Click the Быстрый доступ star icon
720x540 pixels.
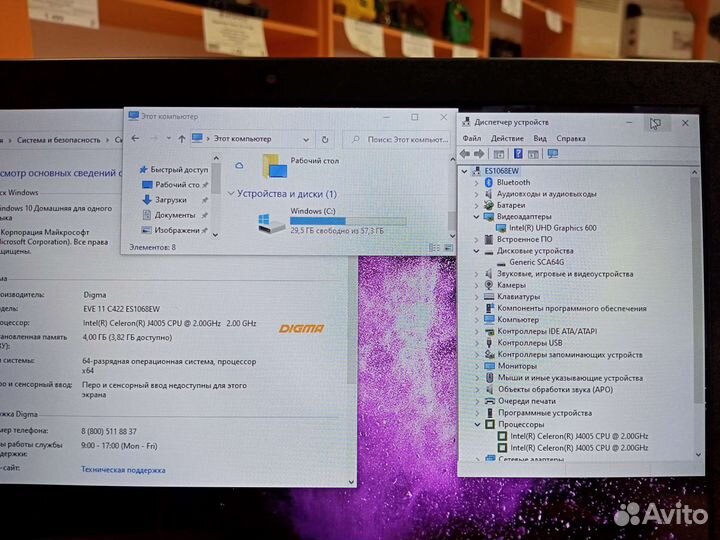coord(143,169)
